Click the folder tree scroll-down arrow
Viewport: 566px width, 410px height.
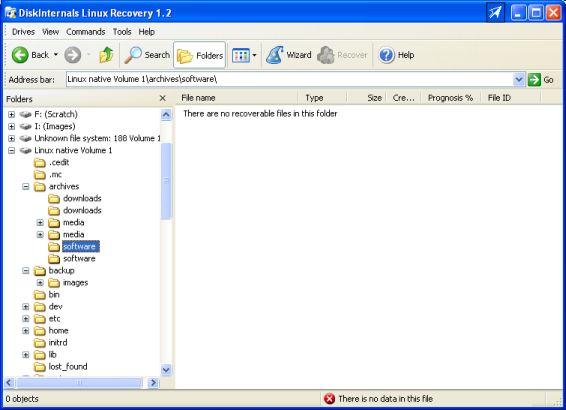pos(166,370)
